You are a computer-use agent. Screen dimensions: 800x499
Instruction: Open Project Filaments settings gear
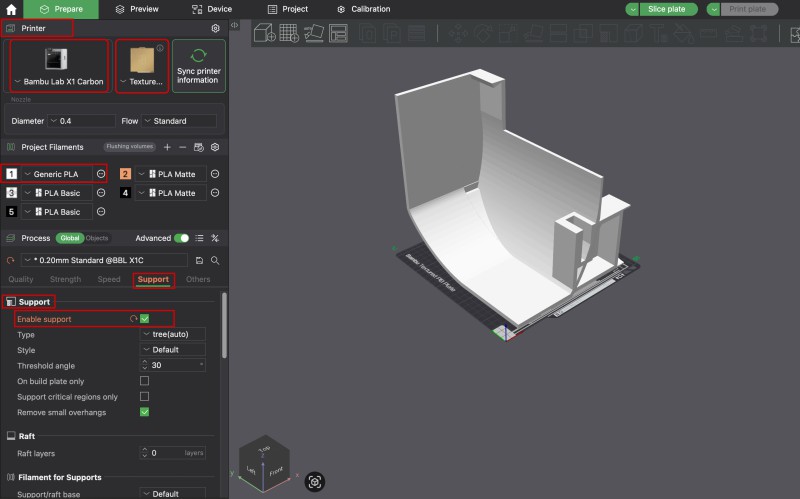[x=215, y=147]
